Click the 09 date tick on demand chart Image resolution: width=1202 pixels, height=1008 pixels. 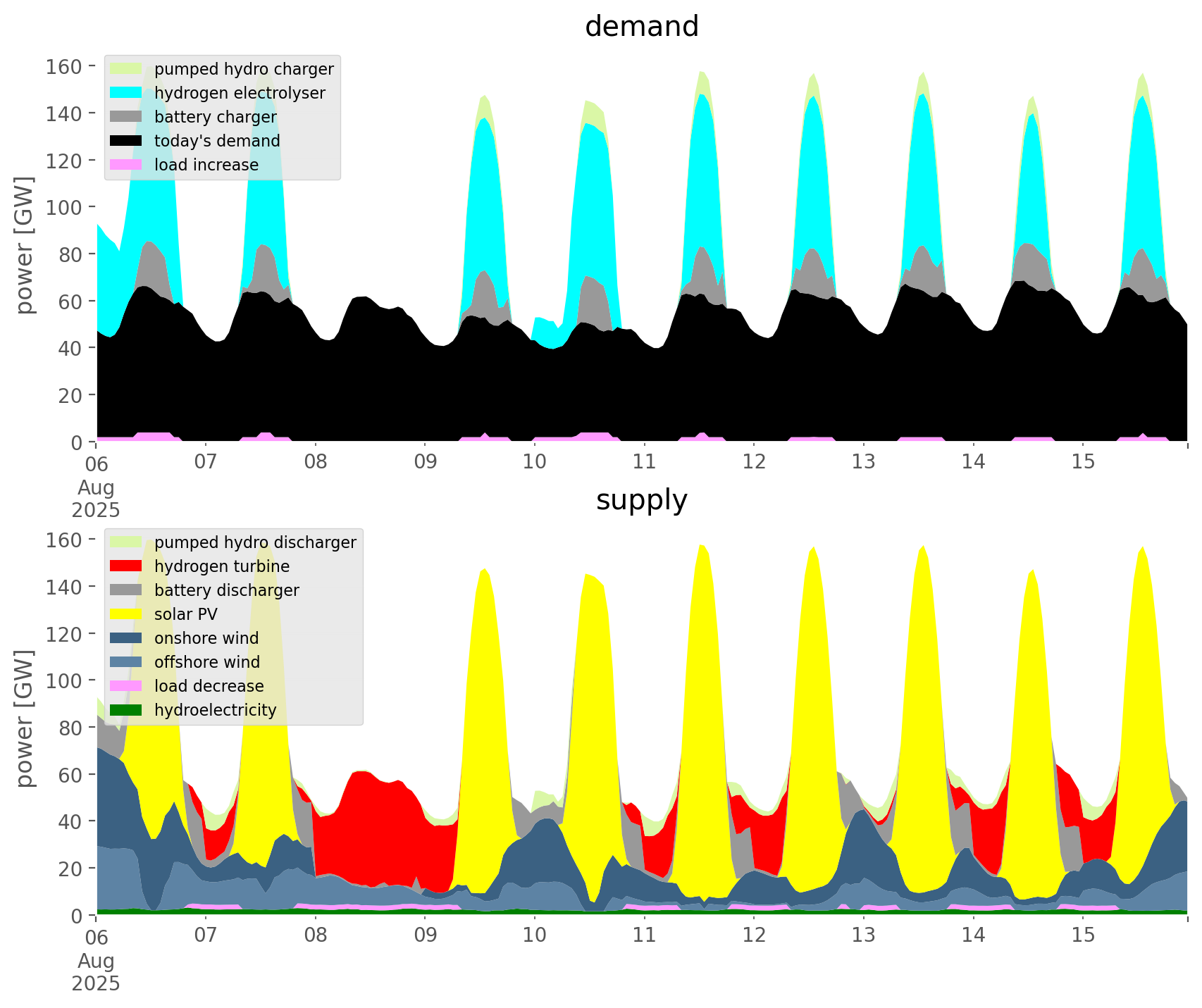425,462
